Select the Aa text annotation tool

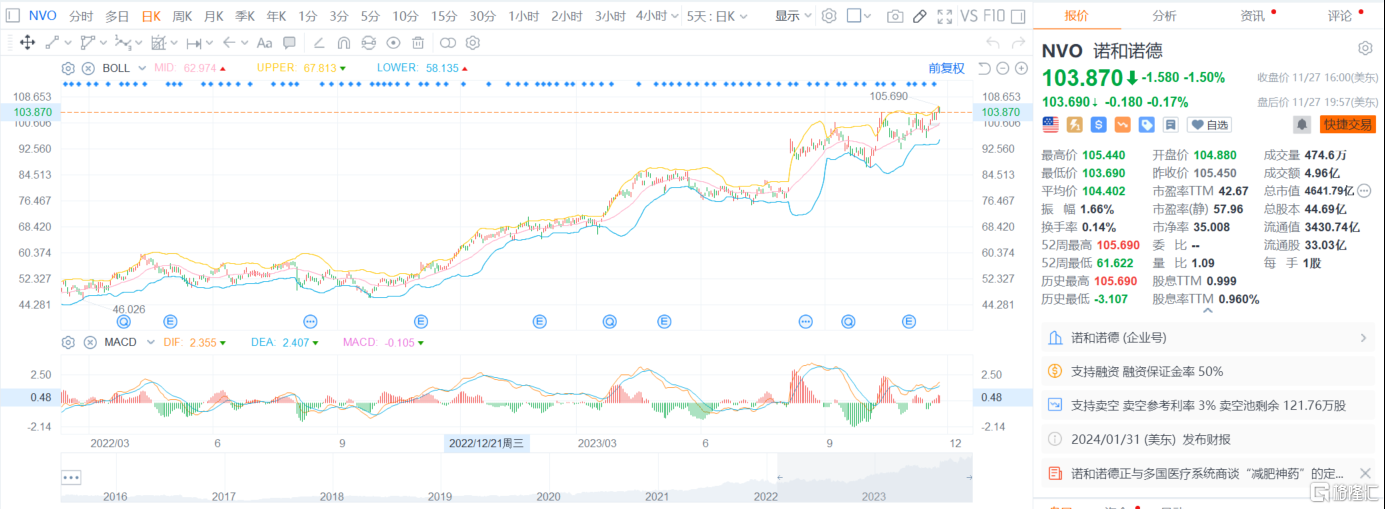264,42
